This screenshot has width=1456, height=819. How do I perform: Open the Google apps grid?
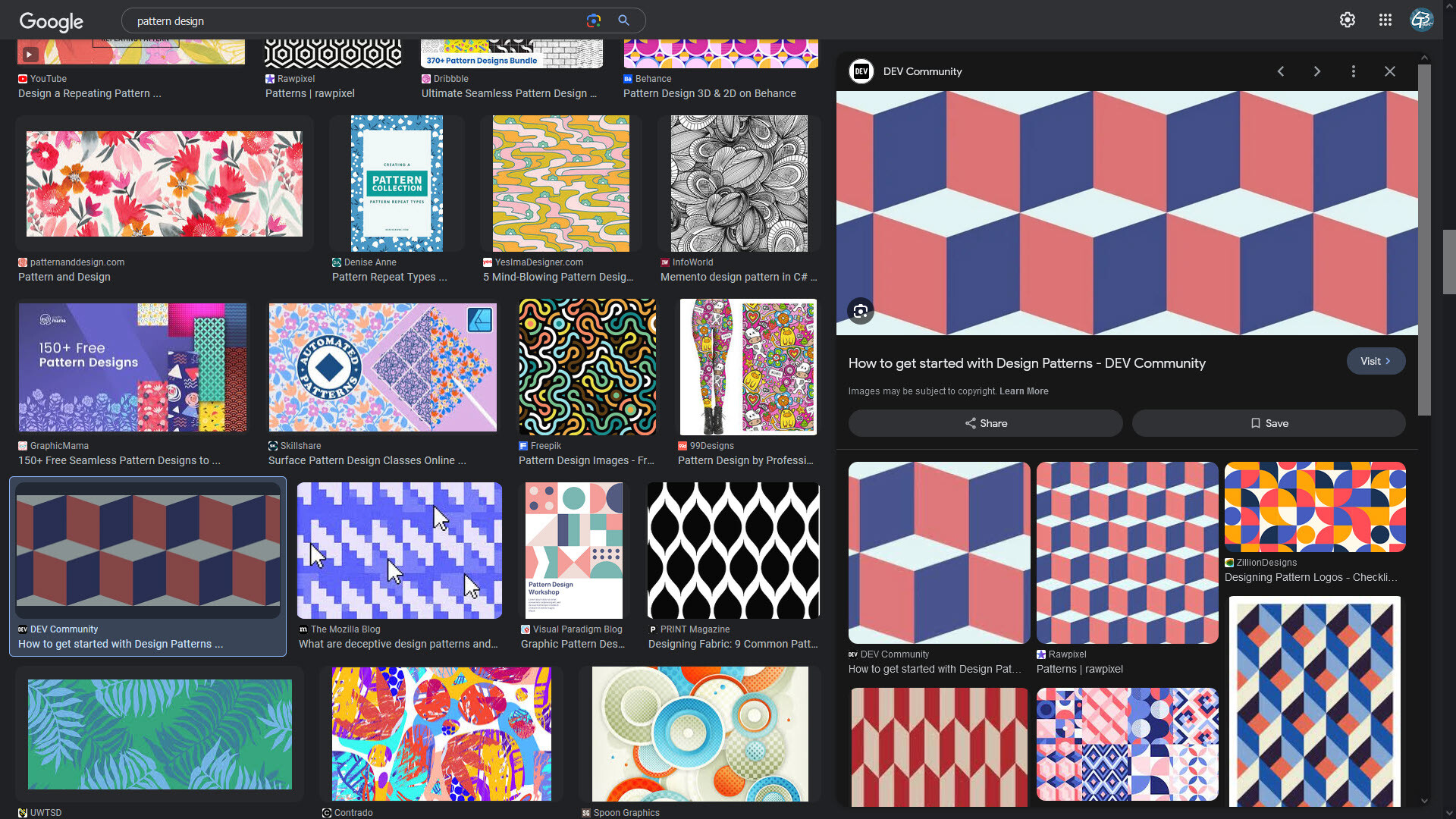point(1385,20)
